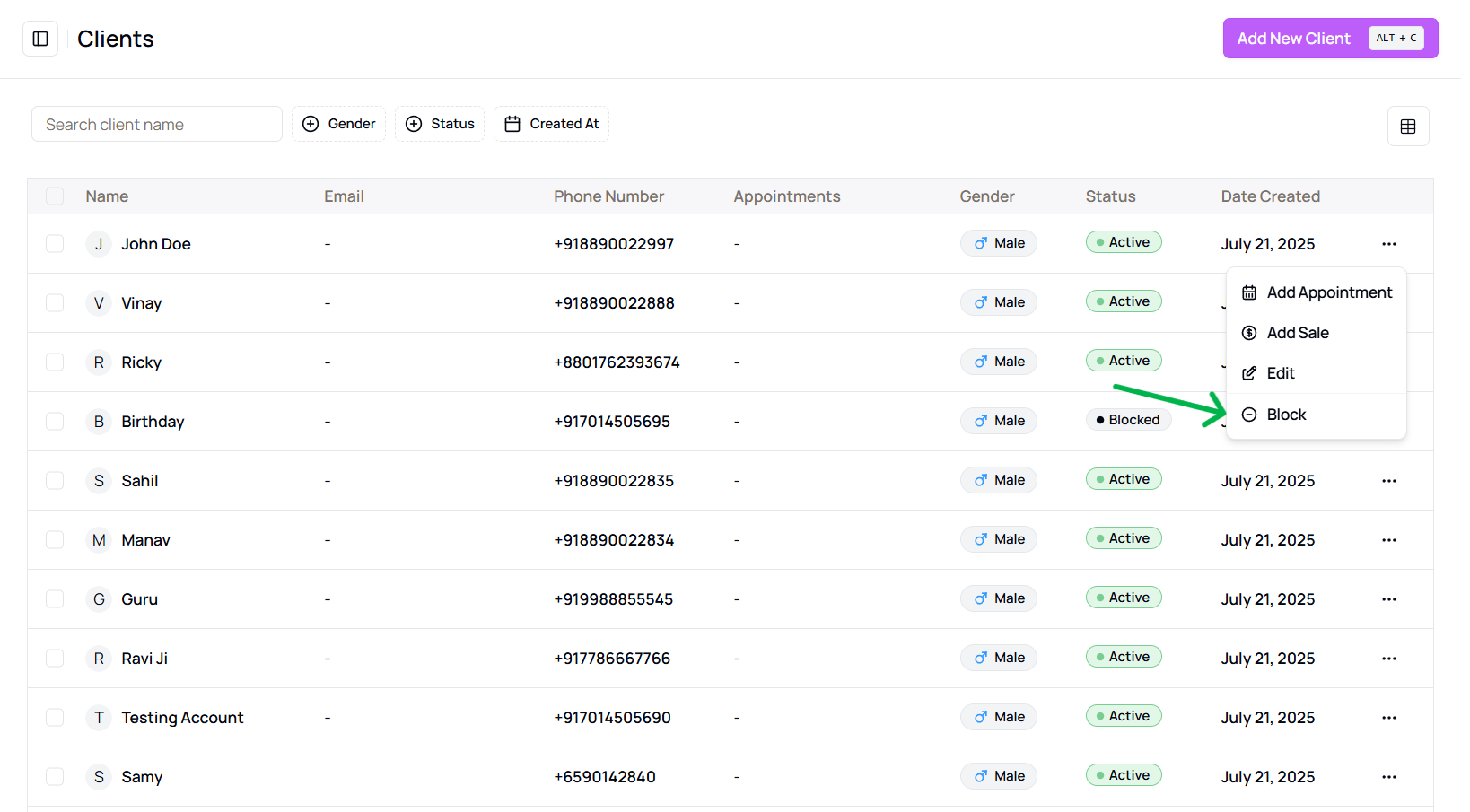Click Male gender badge for Ravi Ji

point(998,658)
